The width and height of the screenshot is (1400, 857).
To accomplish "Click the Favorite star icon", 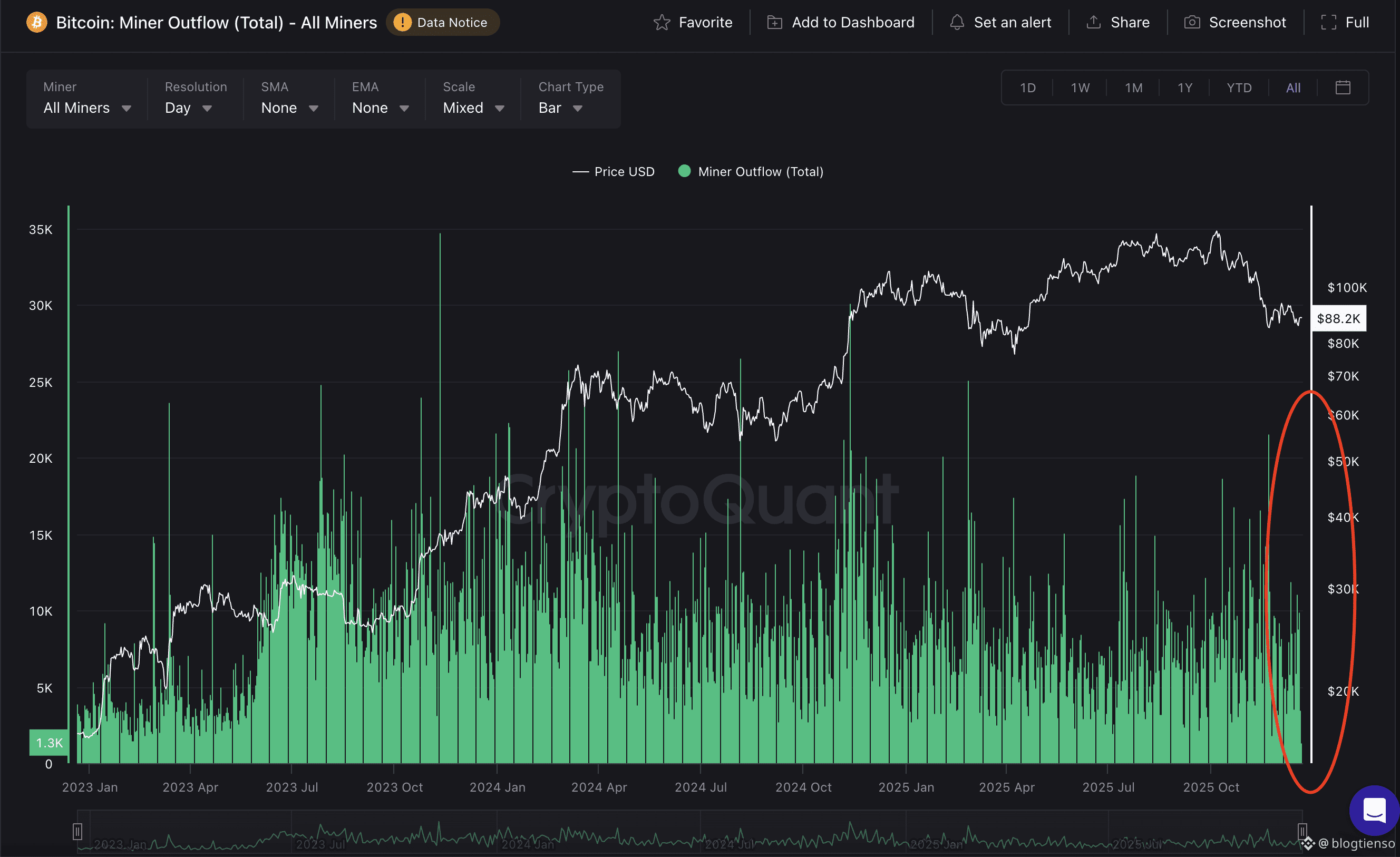I will [x=662, y=23].
